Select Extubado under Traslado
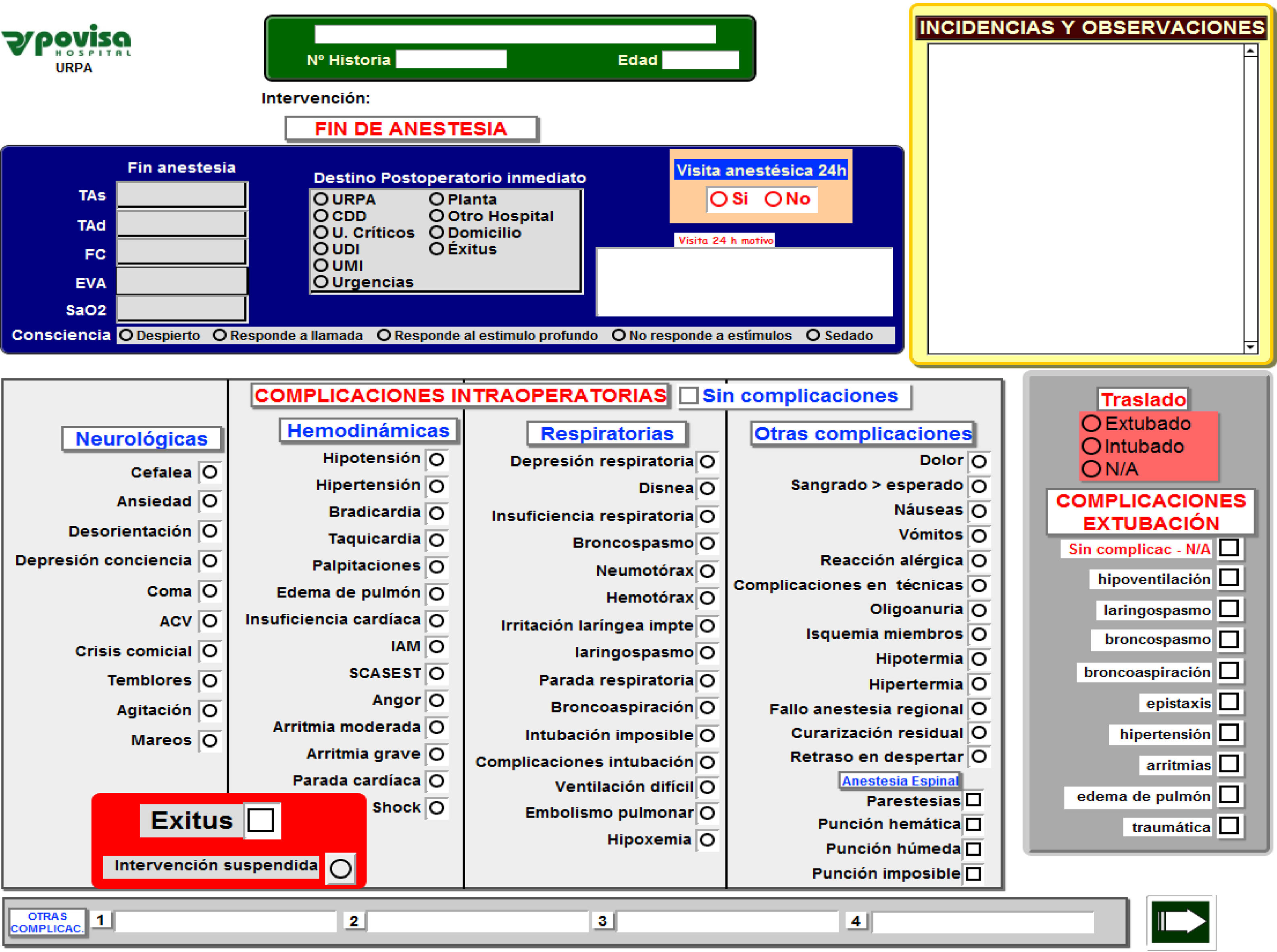 (1091, 423)
